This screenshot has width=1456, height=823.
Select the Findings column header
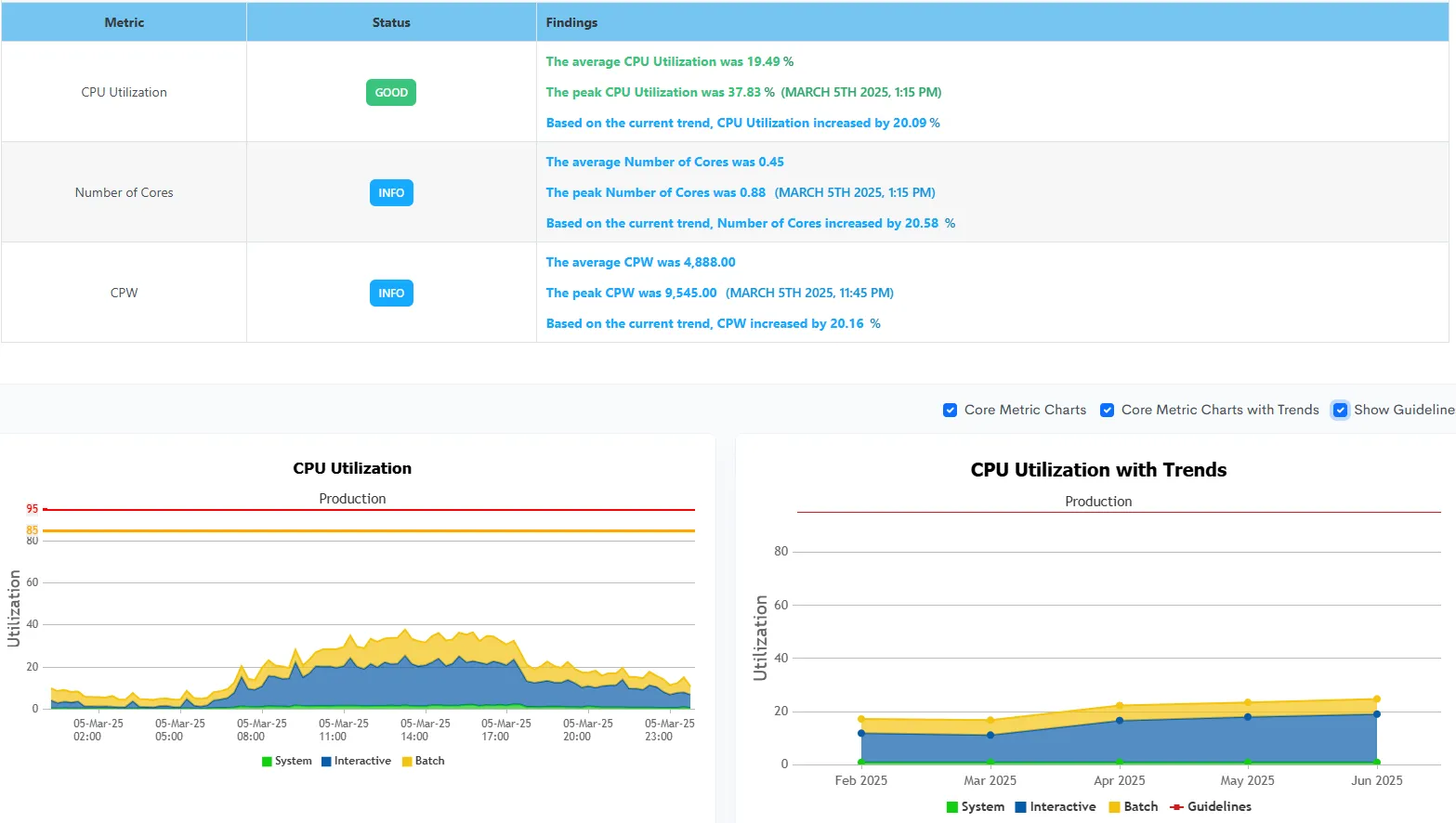(571, 21)
